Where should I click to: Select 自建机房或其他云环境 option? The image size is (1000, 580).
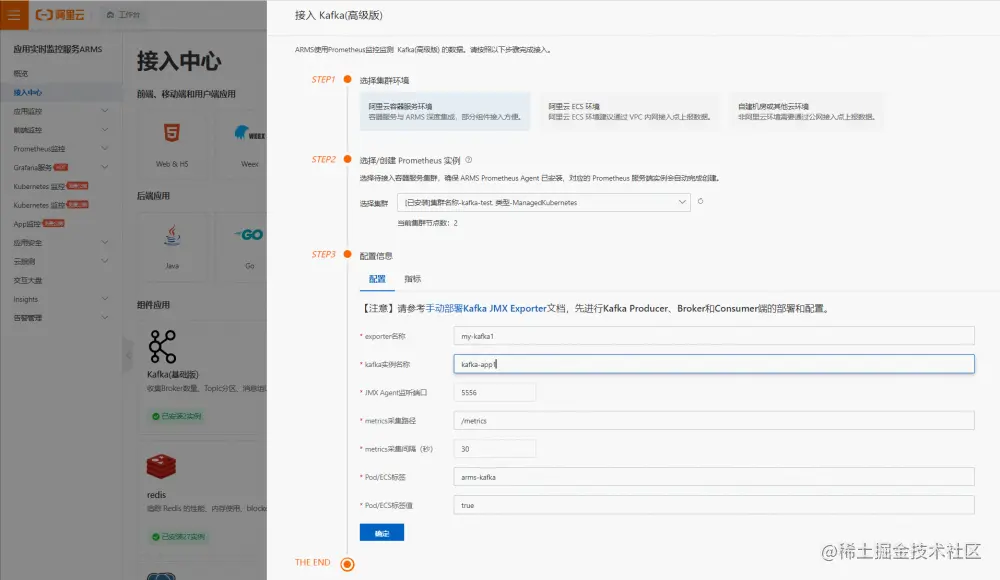coord(806,111)
